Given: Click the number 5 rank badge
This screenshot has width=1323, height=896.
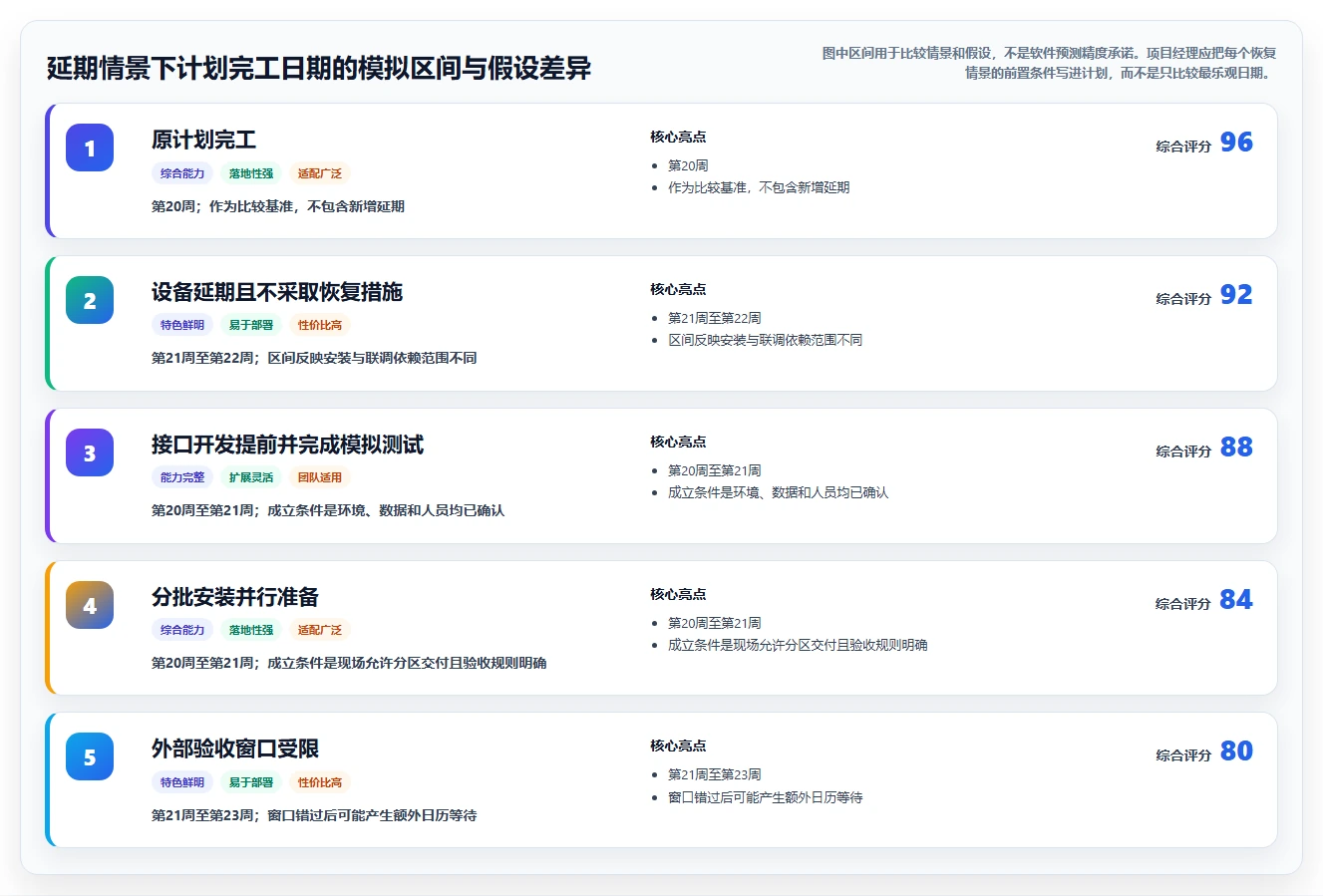Looking at the screenshot, I should (90, 756).
